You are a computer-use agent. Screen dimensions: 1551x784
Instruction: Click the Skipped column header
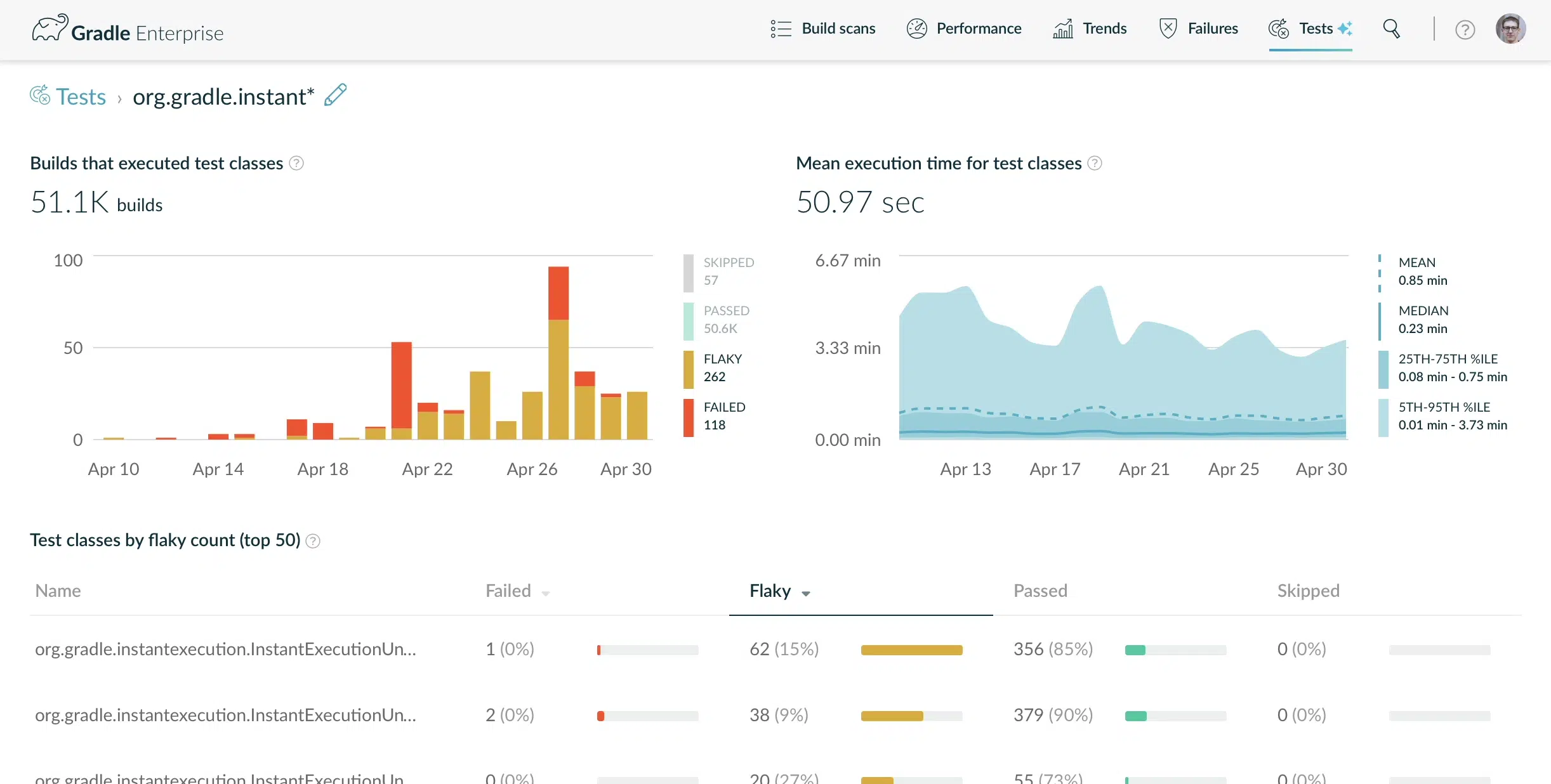click(x=1308, y=591)
